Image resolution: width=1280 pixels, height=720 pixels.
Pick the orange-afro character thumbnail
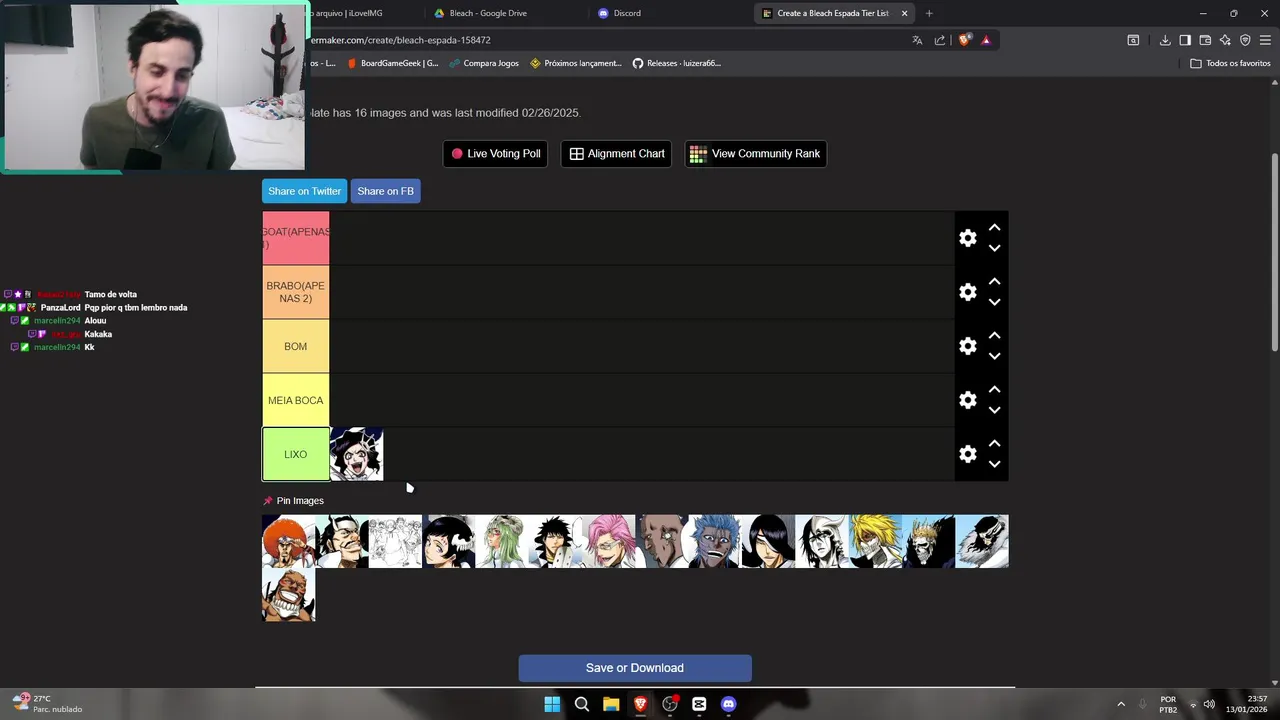tap(288, 541)
